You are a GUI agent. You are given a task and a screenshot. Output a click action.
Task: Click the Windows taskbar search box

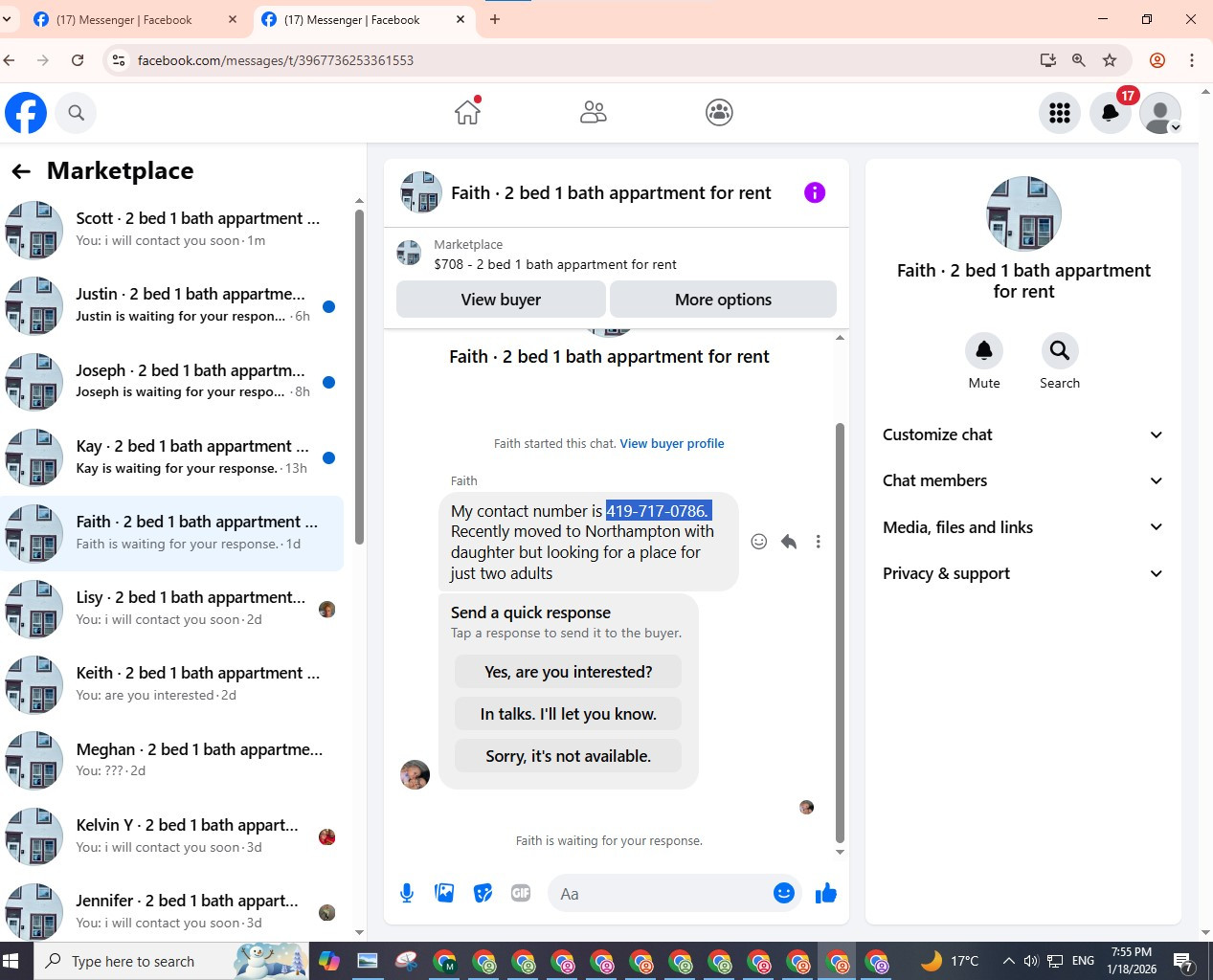pyautogui.click(x=171, y=961)
